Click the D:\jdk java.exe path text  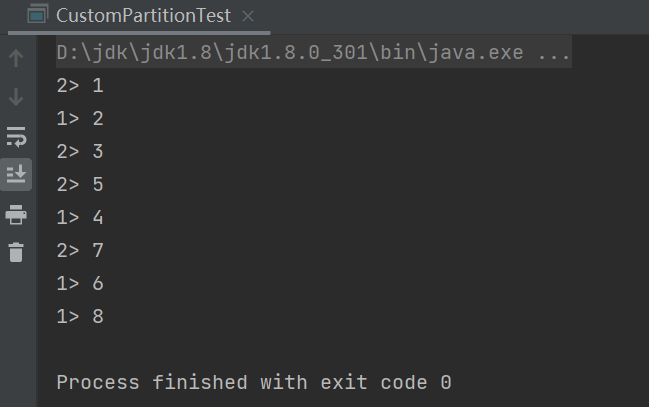(290, 52)
